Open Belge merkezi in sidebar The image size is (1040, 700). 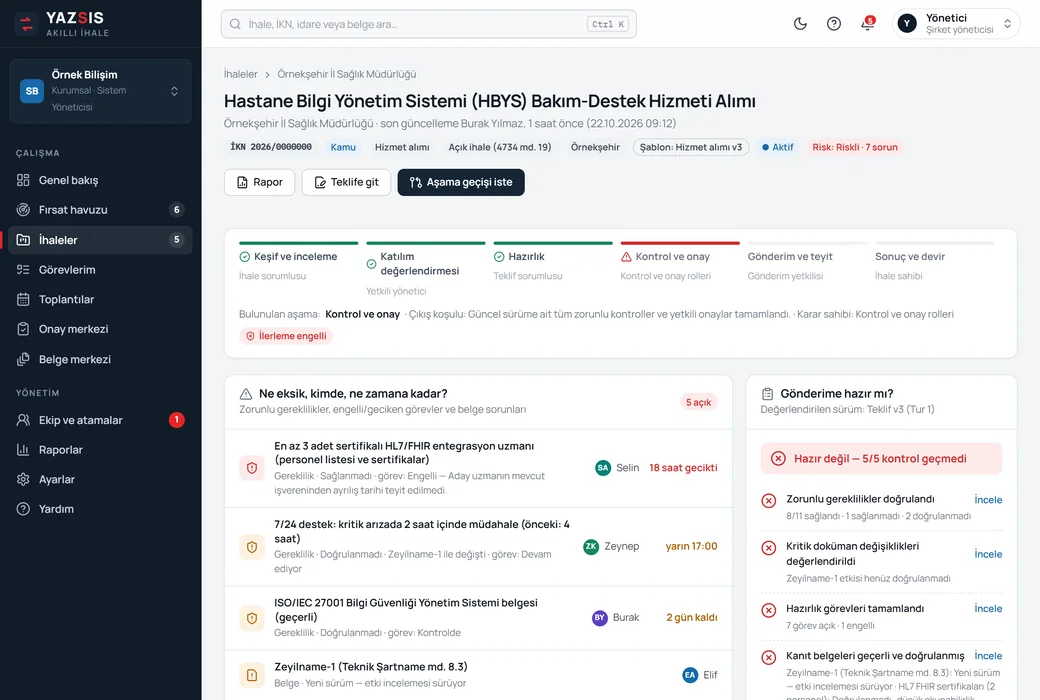coord(100,359)
